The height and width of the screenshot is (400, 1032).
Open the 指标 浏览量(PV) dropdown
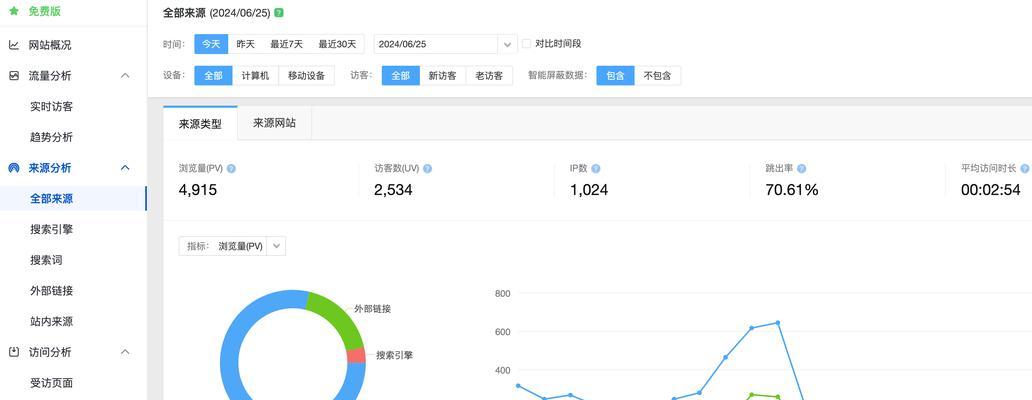(232, 246)
